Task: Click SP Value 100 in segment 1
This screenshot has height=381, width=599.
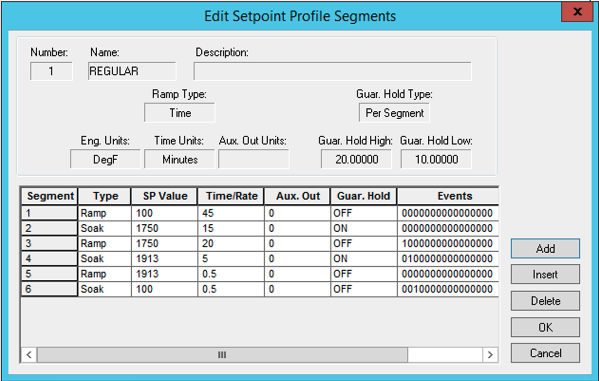Action: pyautogui.click(x=165, y=213)
